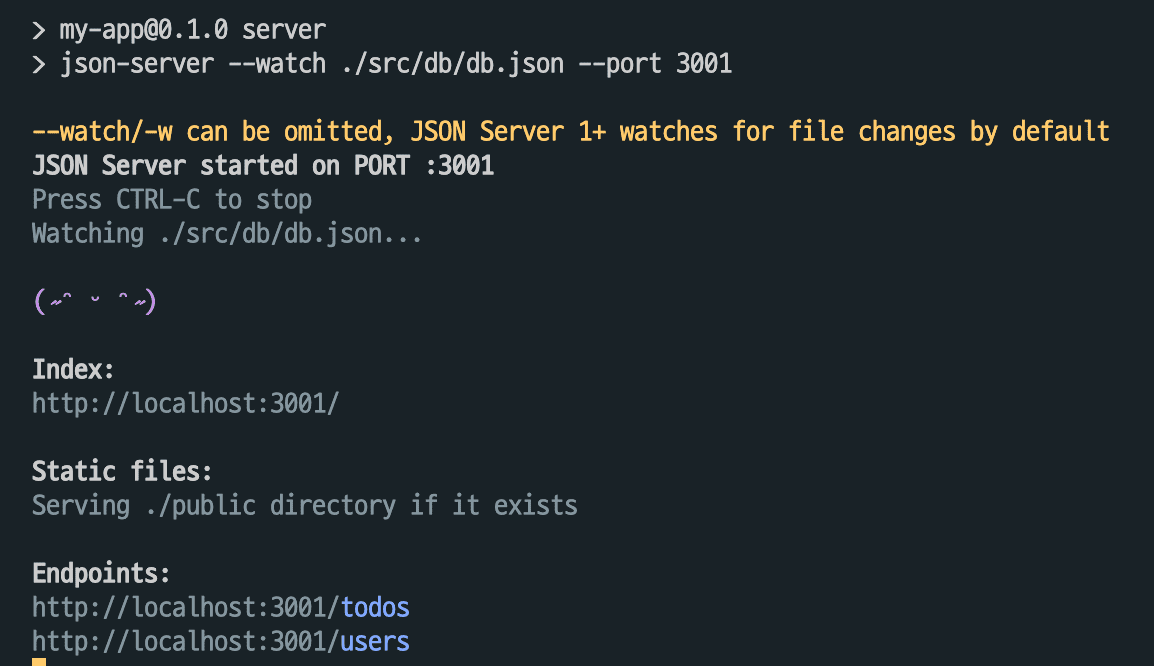Click the word 'todos' in blue
1154x666 pixels.
click(x=375, y=608)
